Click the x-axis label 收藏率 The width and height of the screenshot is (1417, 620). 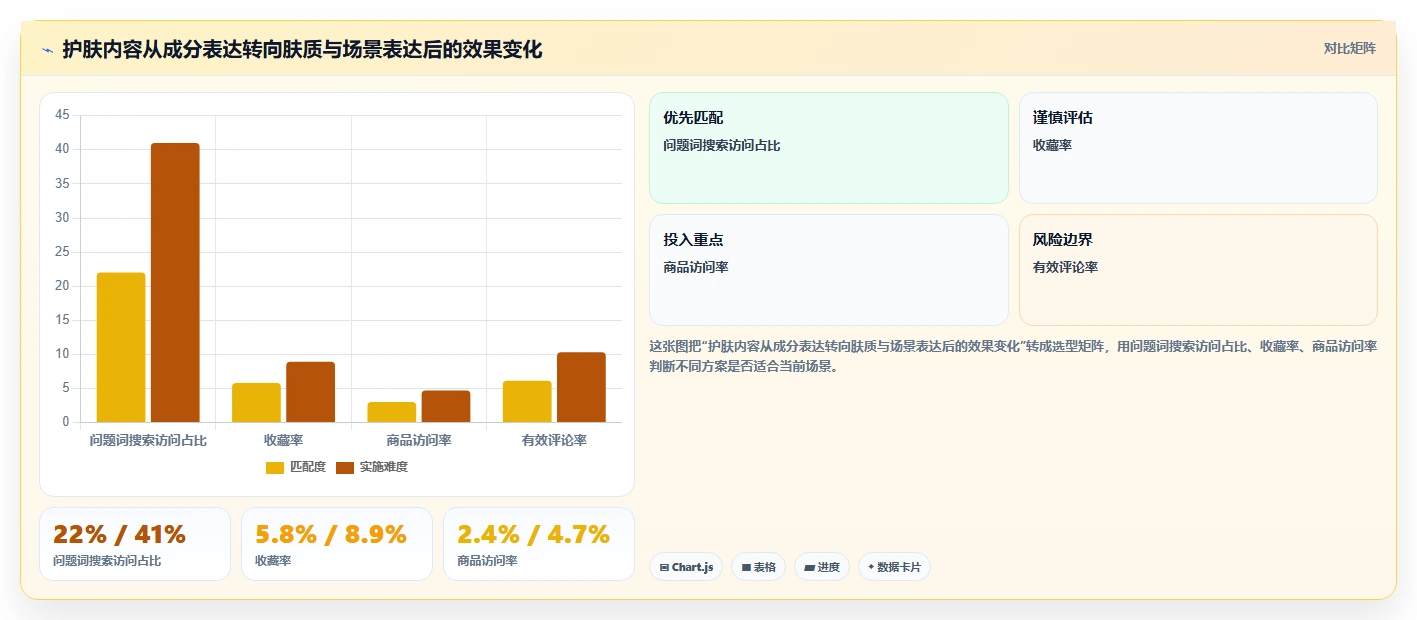point(283,440)
